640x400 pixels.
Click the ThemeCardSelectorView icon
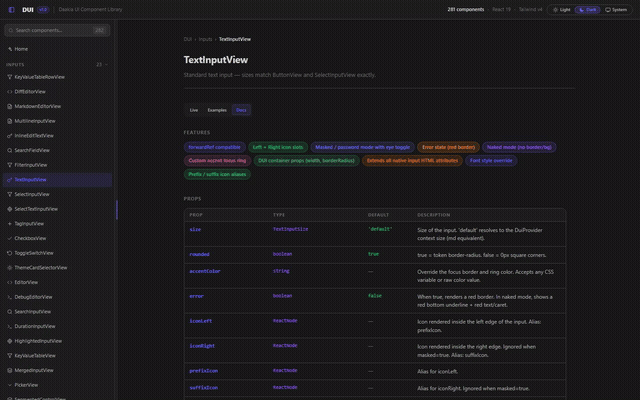click(10, 268)
